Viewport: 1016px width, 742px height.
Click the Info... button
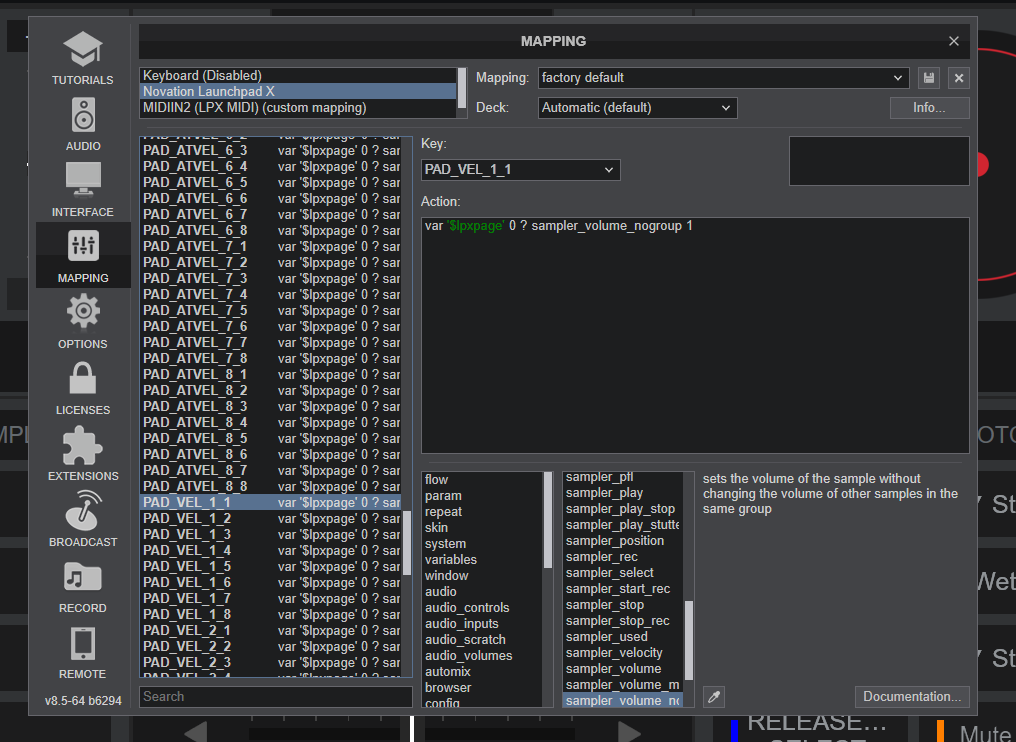tap(929, 108)
